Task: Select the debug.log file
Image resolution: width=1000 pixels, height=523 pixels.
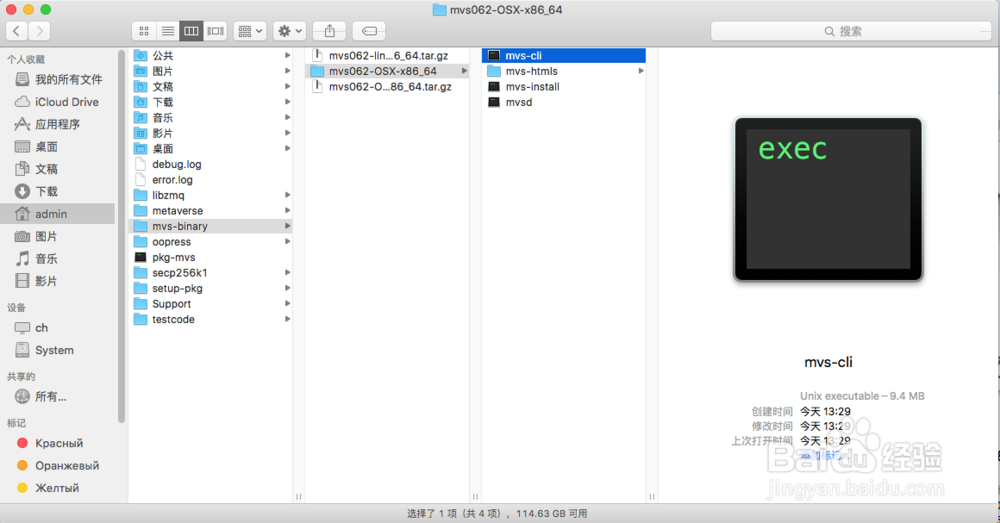Action: [212, 164]
